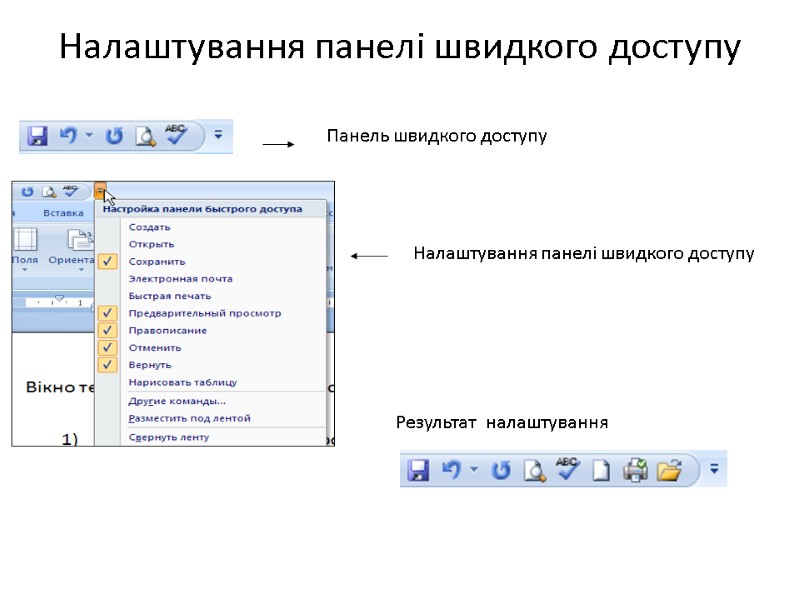Uncheck Сохранить checkbox in menu

pos(108,261)
